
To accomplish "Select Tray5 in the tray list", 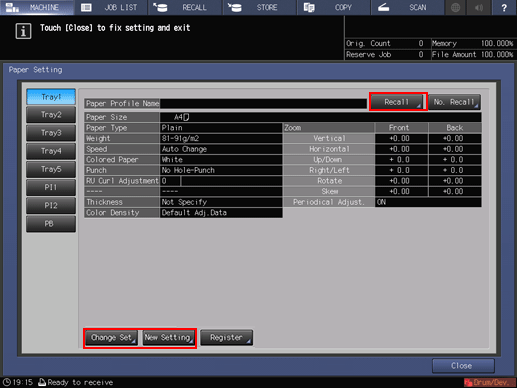I will tap(51, 169).
